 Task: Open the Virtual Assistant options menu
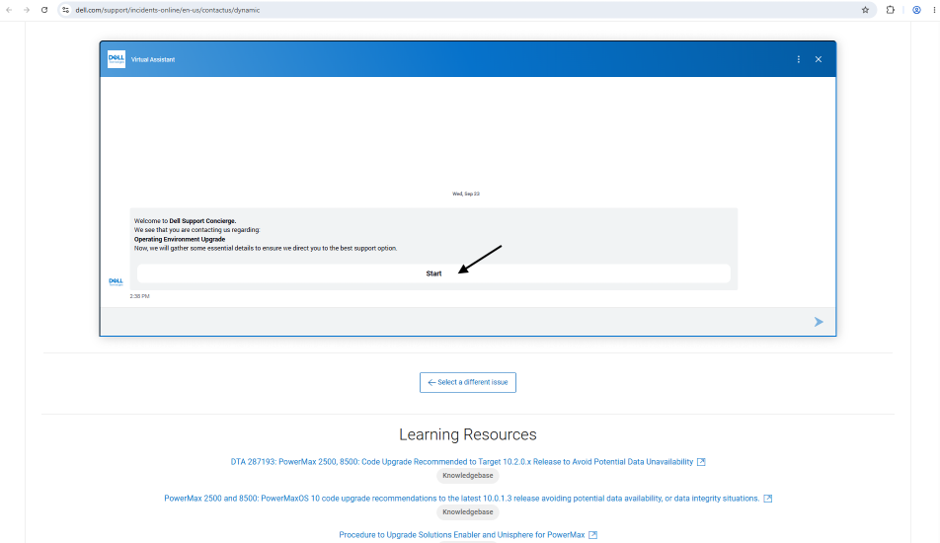(x=799, y=59)
